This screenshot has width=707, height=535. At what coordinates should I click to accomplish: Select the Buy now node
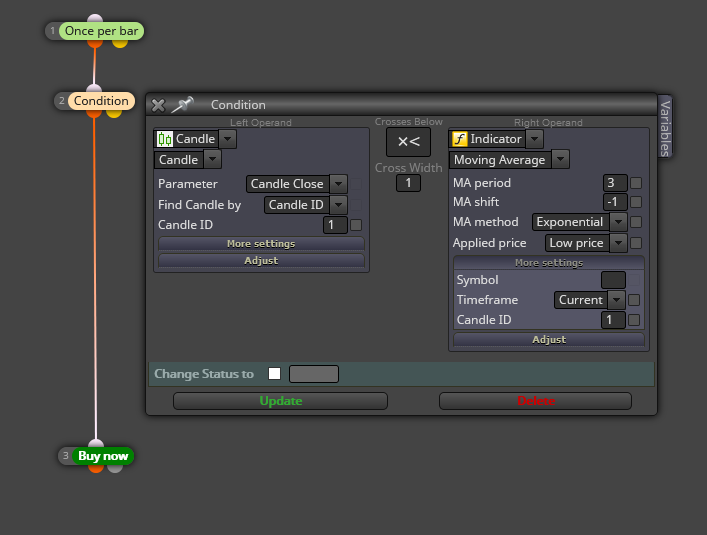tap(103, 456)
